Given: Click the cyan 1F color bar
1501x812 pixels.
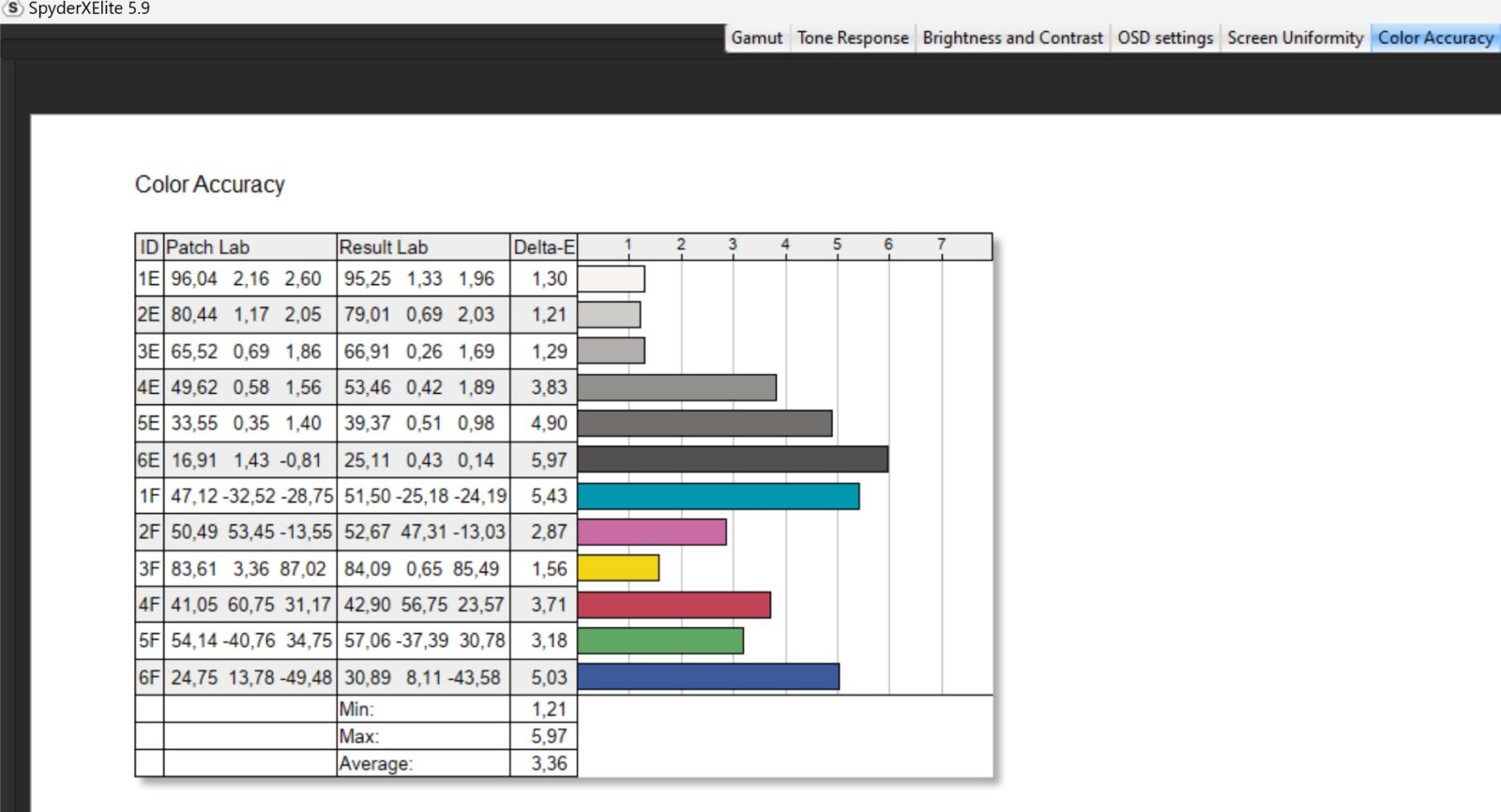Looking at the screenshot, I should click(x=718, y=496).
